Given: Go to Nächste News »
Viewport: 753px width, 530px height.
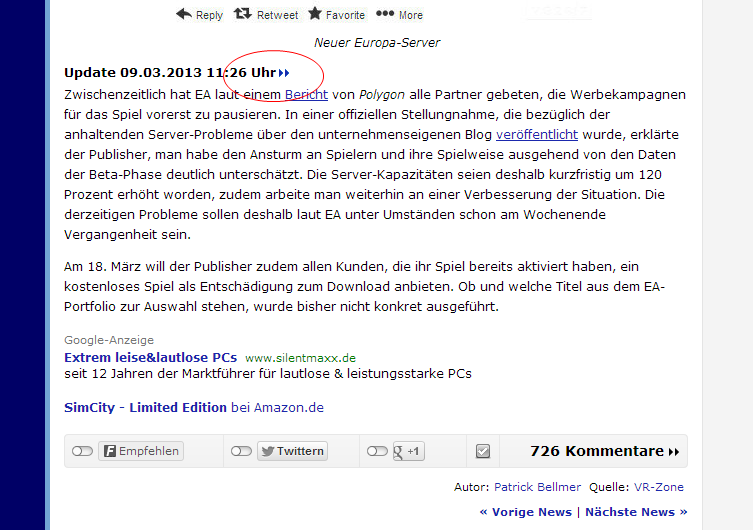Looking at the screenshot, I should click(636, 512).
